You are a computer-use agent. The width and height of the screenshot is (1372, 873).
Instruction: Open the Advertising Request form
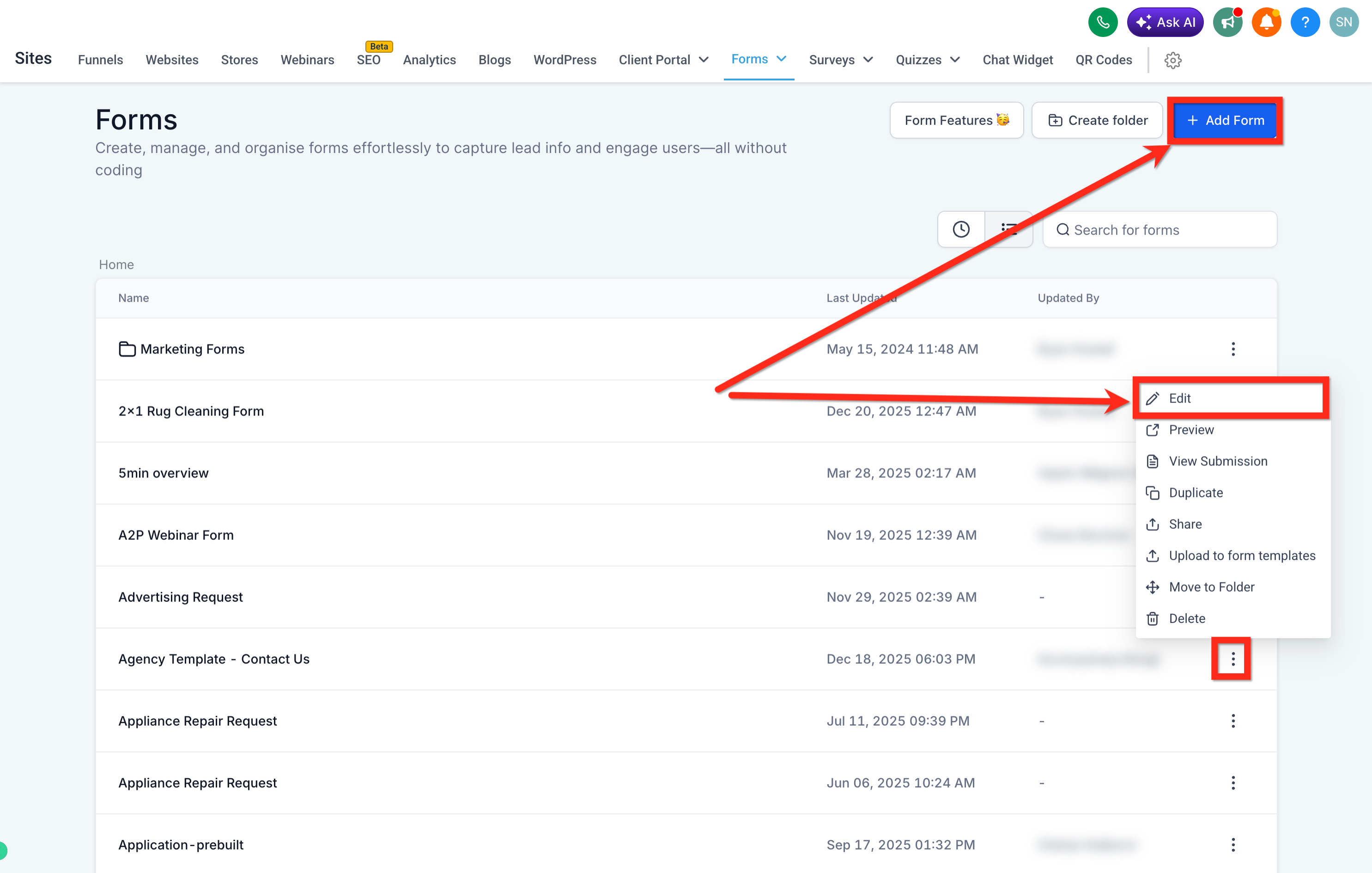coord(180,597)
